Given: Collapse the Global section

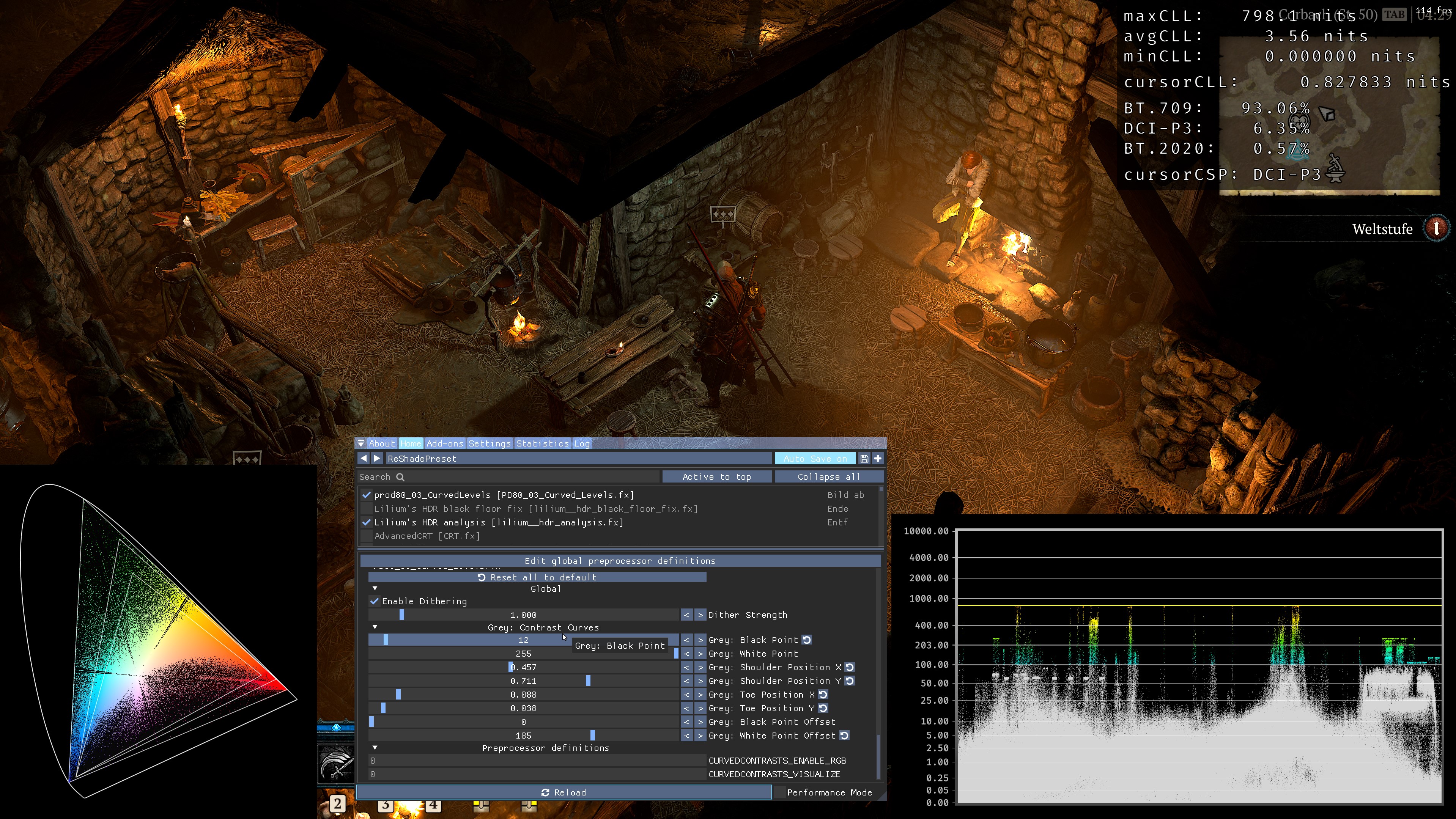Looking at the screenshot, I should point(375,588).
